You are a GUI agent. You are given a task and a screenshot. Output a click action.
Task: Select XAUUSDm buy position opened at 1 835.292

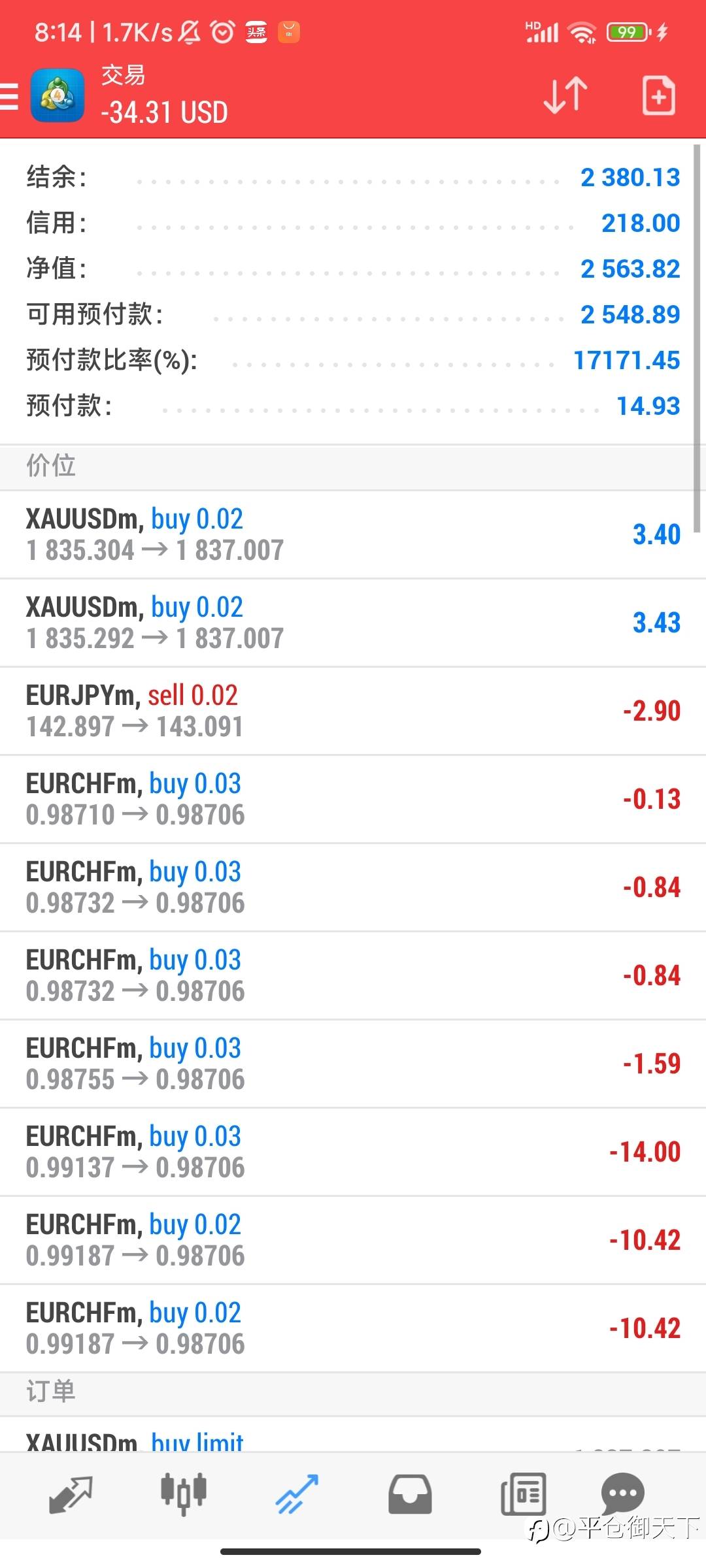tap(353, 623)
